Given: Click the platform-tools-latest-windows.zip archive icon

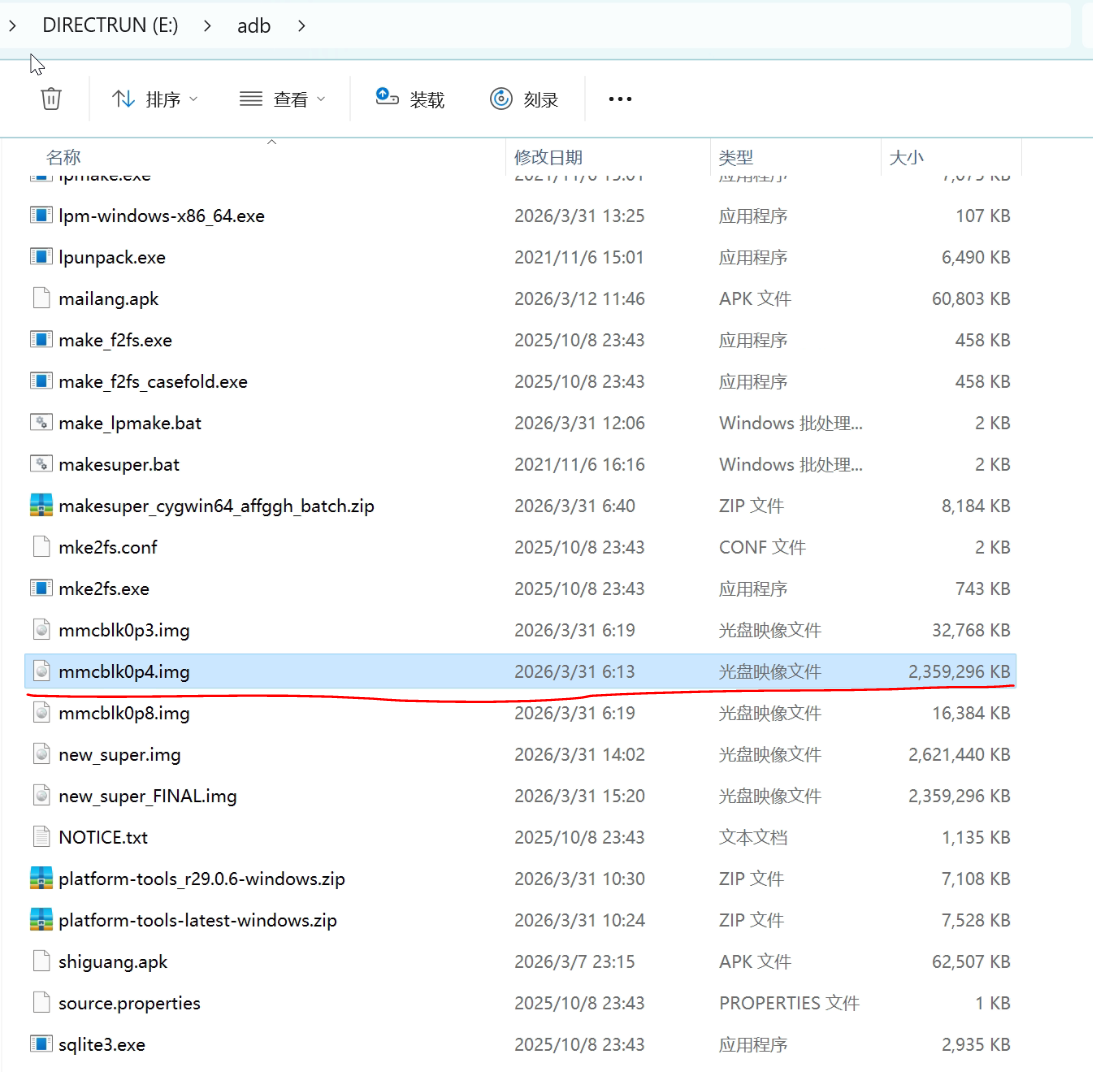Looking at the screenshot, I should coord(41,920).
